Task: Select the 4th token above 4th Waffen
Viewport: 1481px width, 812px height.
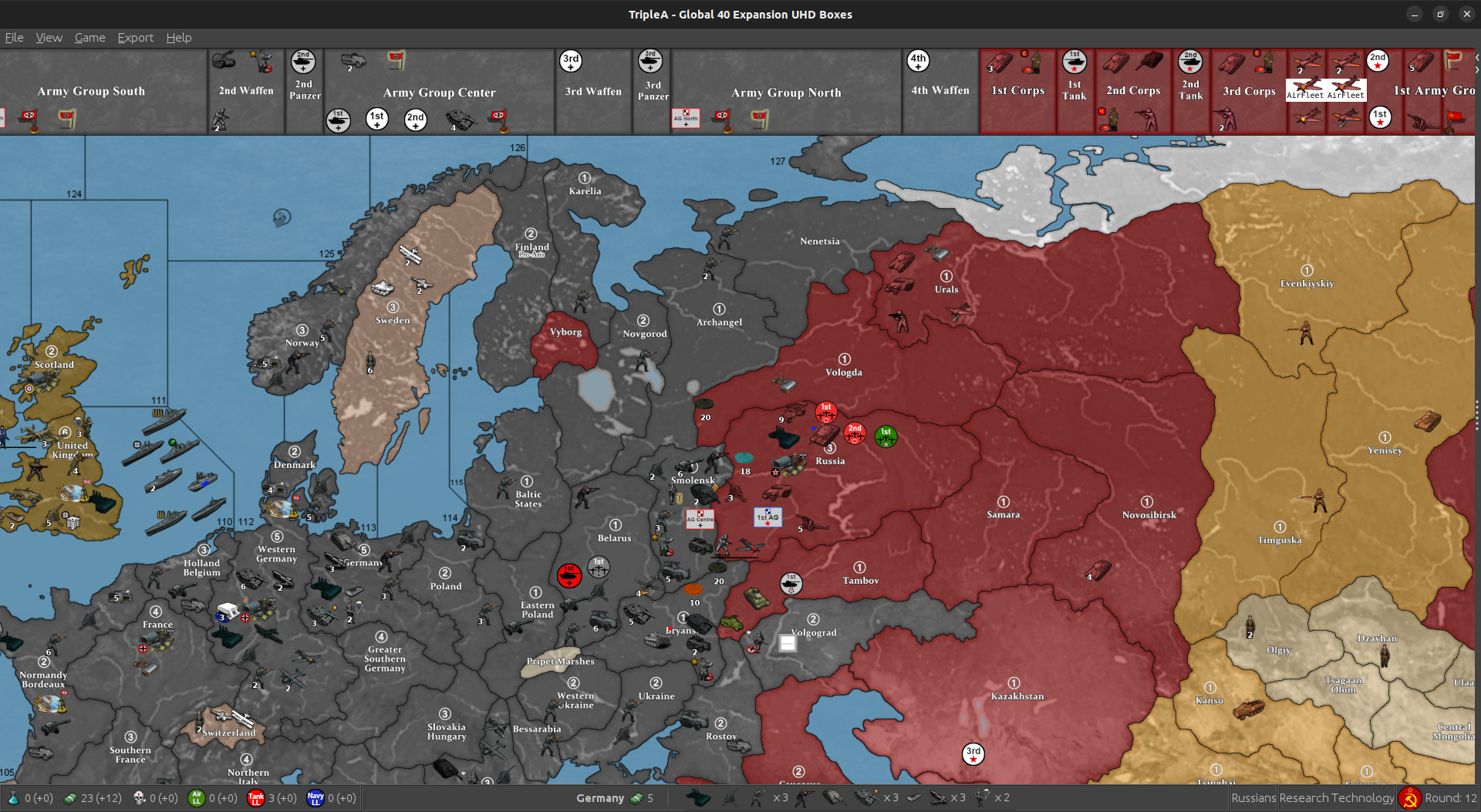Action: click(918, 61)
